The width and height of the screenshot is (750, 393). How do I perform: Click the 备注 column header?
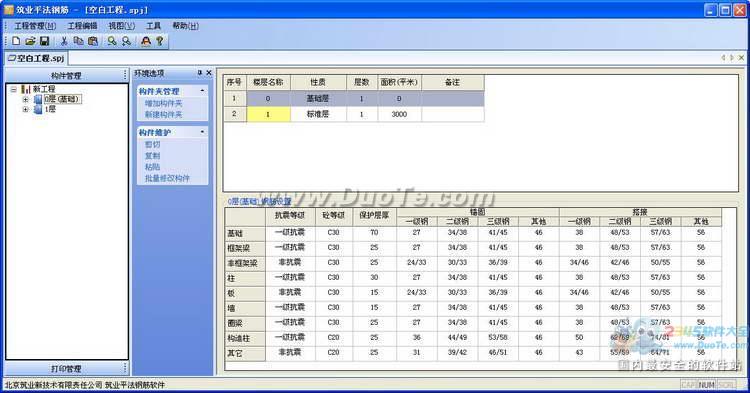click(452, 82)
